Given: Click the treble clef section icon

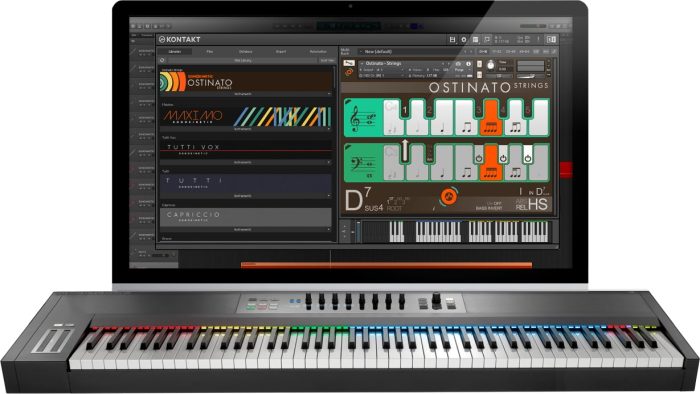Looking at the screenshot, I should [363, 118].
